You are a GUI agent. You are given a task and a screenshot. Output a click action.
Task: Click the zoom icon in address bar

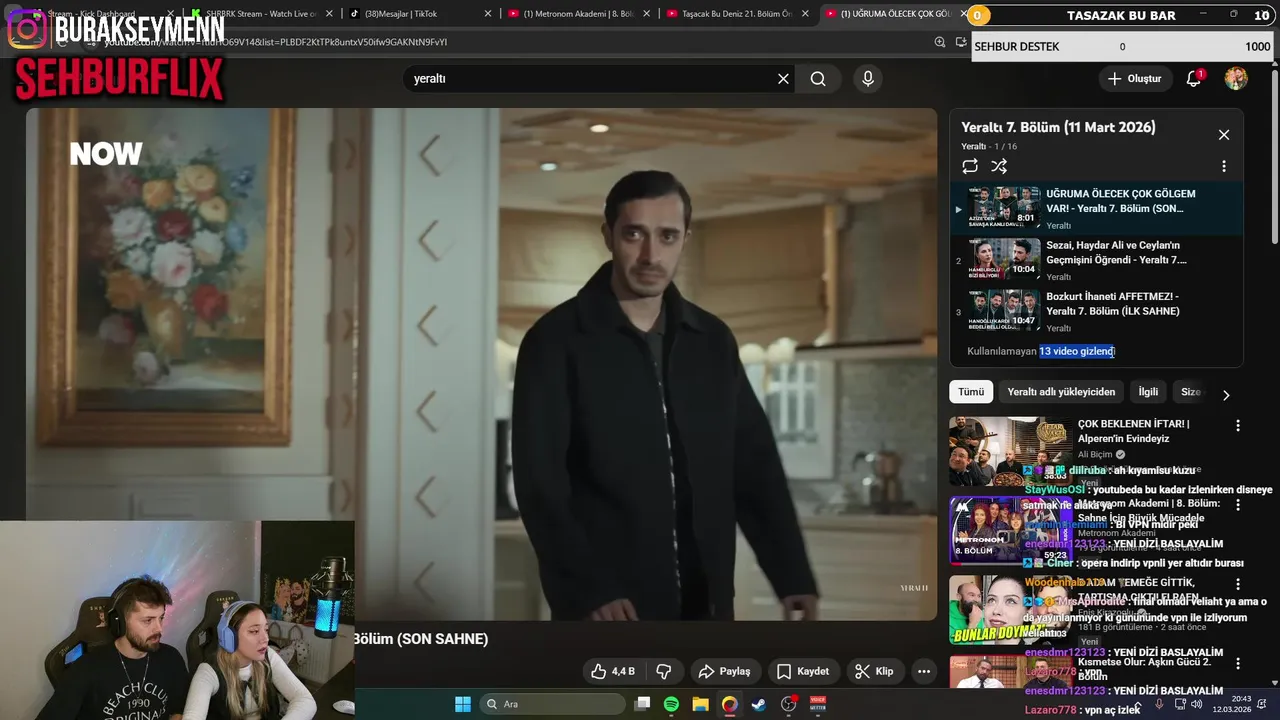[x=940, y=42]
